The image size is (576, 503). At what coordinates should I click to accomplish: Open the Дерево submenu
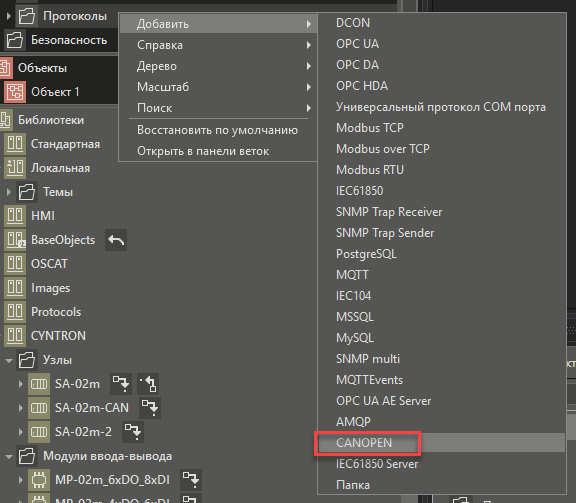point(218,66)
